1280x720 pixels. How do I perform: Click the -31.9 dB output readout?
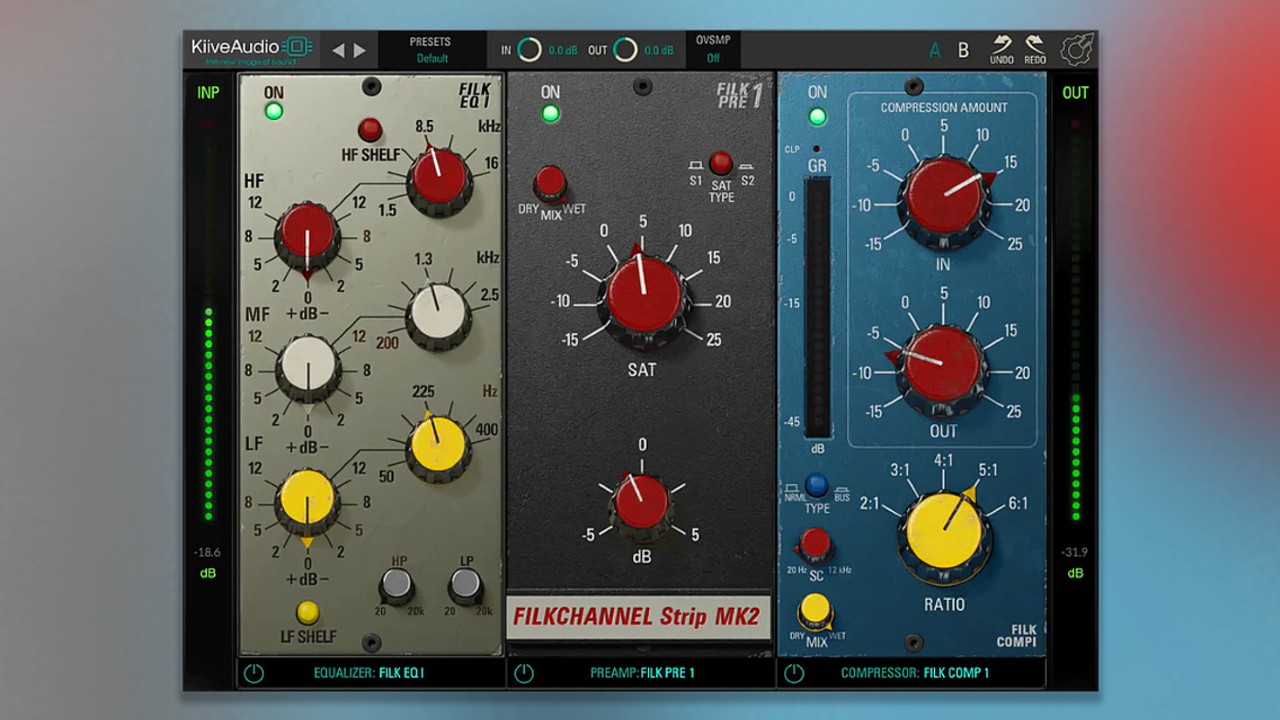[1076, 552]
